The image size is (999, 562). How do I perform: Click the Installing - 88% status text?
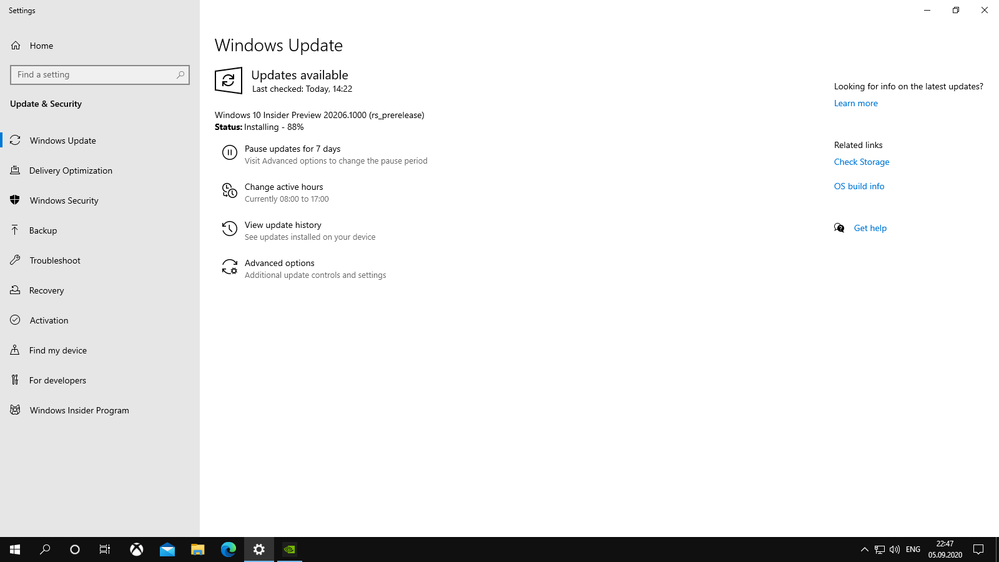274,127
